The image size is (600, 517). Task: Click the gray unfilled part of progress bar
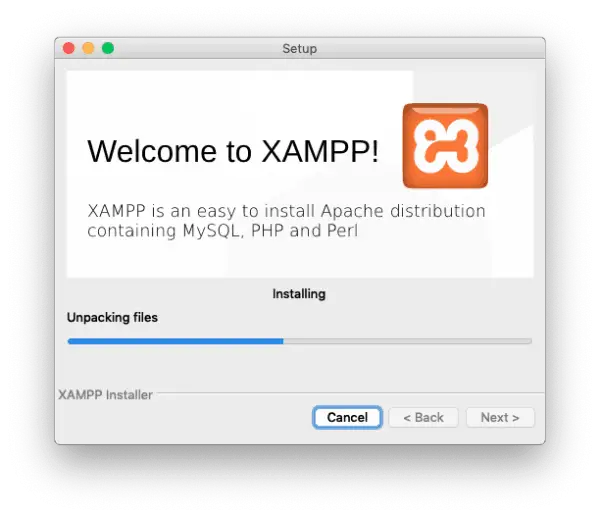click(408, 341)
